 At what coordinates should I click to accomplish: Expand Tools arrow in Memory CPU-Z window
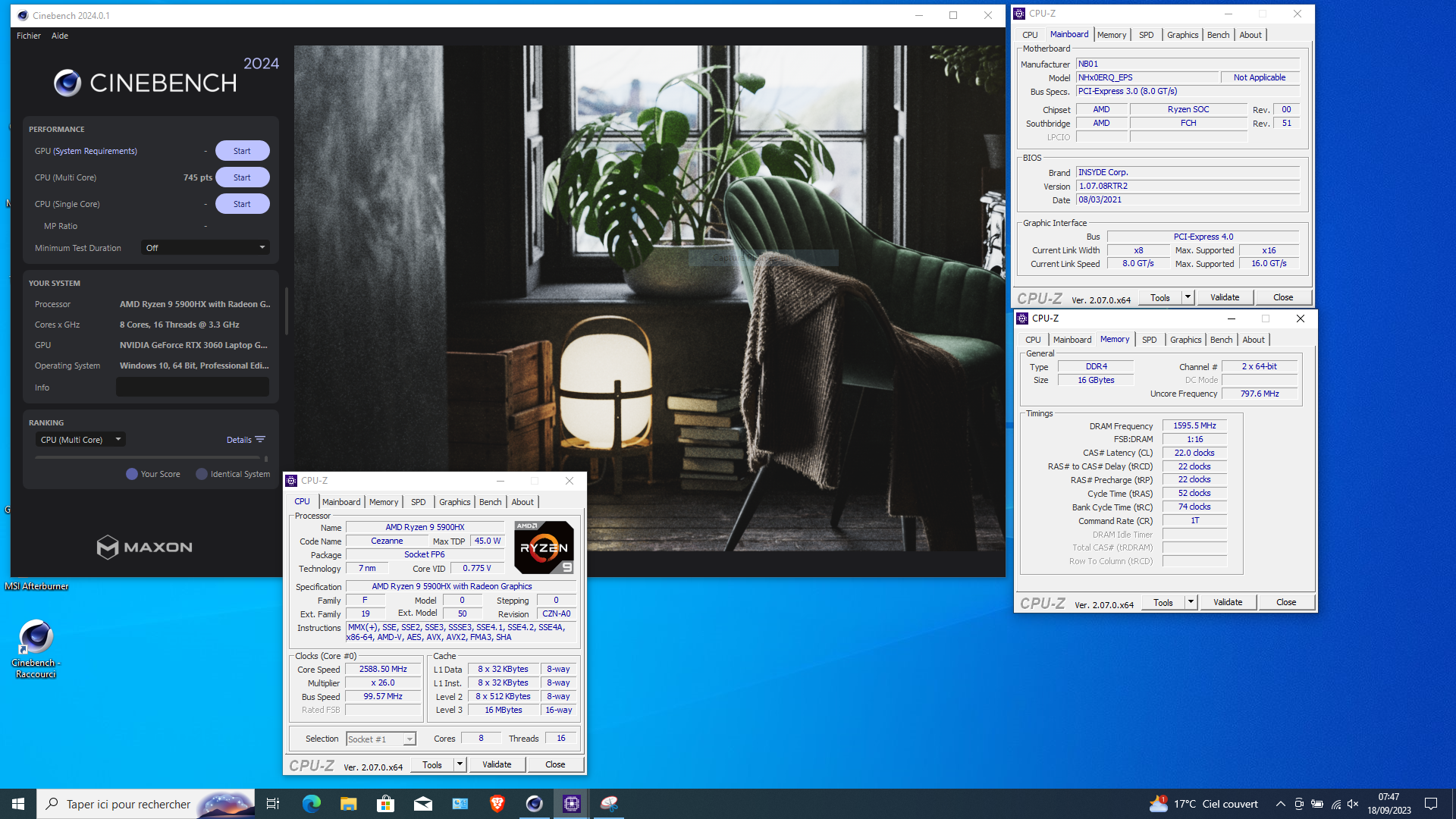coord(1191,602)
